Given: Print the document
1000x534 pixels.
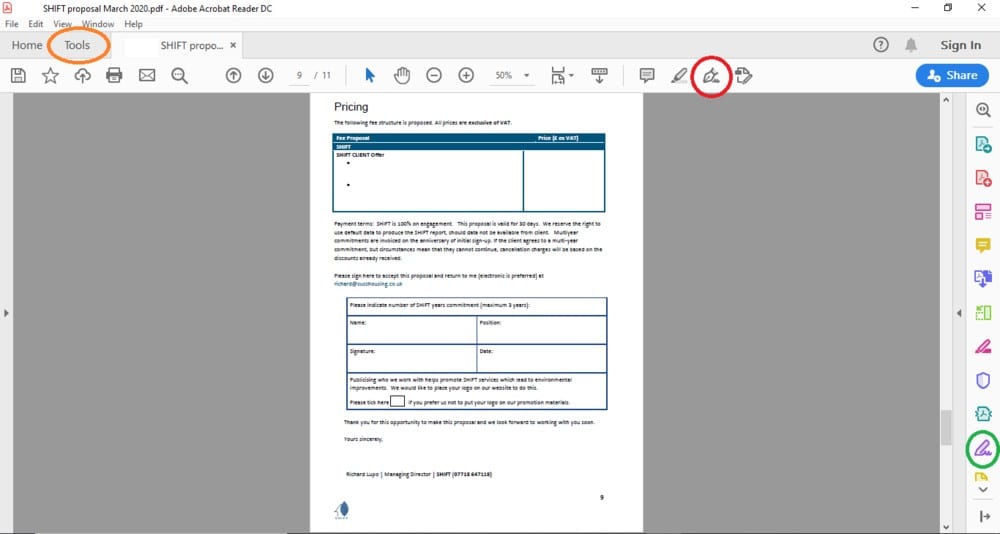Looking at the screenshot, I should click(114, 76).
